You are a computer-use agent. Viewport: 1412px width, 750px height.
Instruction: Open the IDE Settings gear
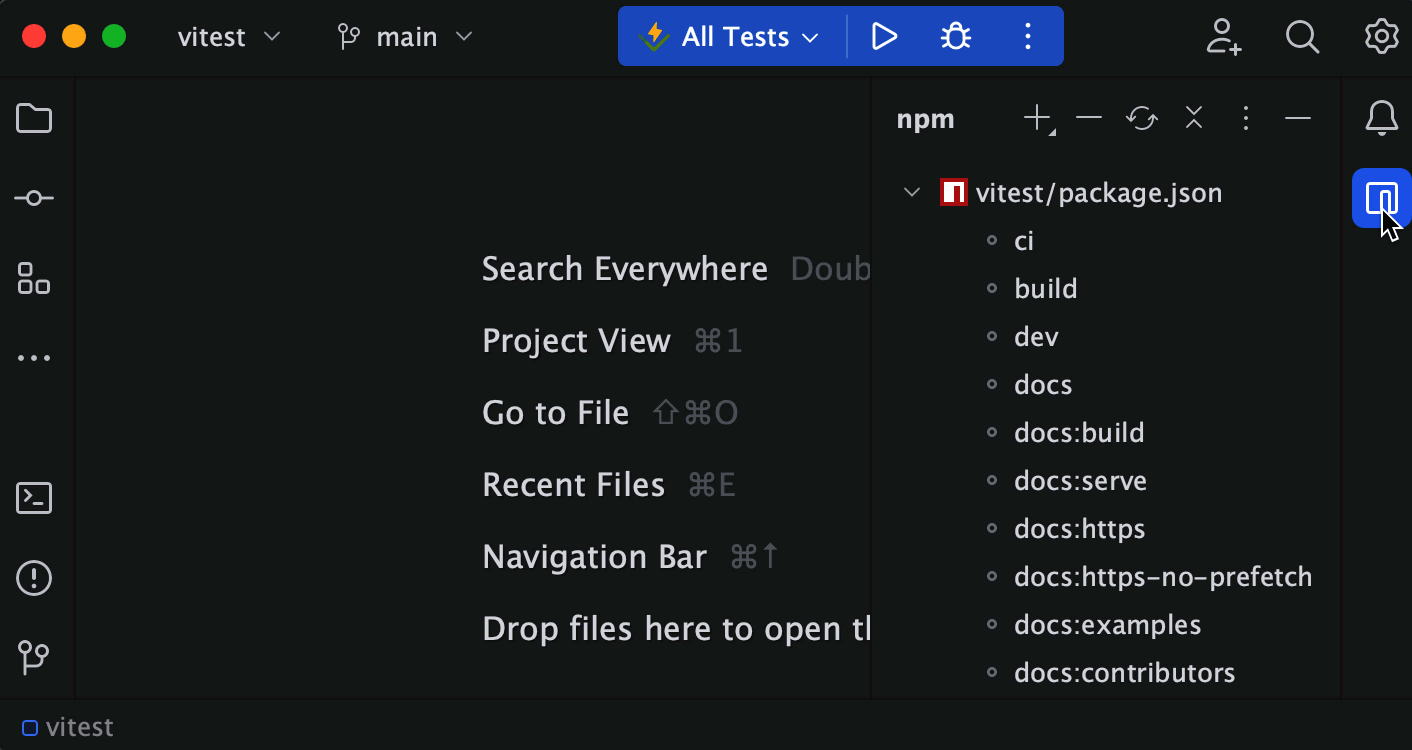coord(1381,36)
